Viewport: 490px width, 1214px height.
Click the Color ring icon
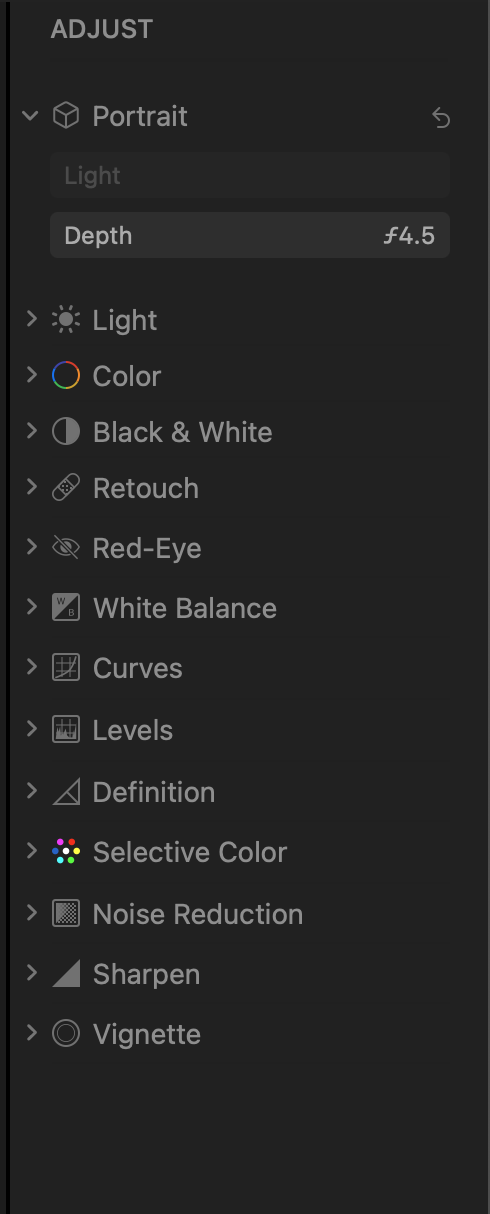click(66, 376)
